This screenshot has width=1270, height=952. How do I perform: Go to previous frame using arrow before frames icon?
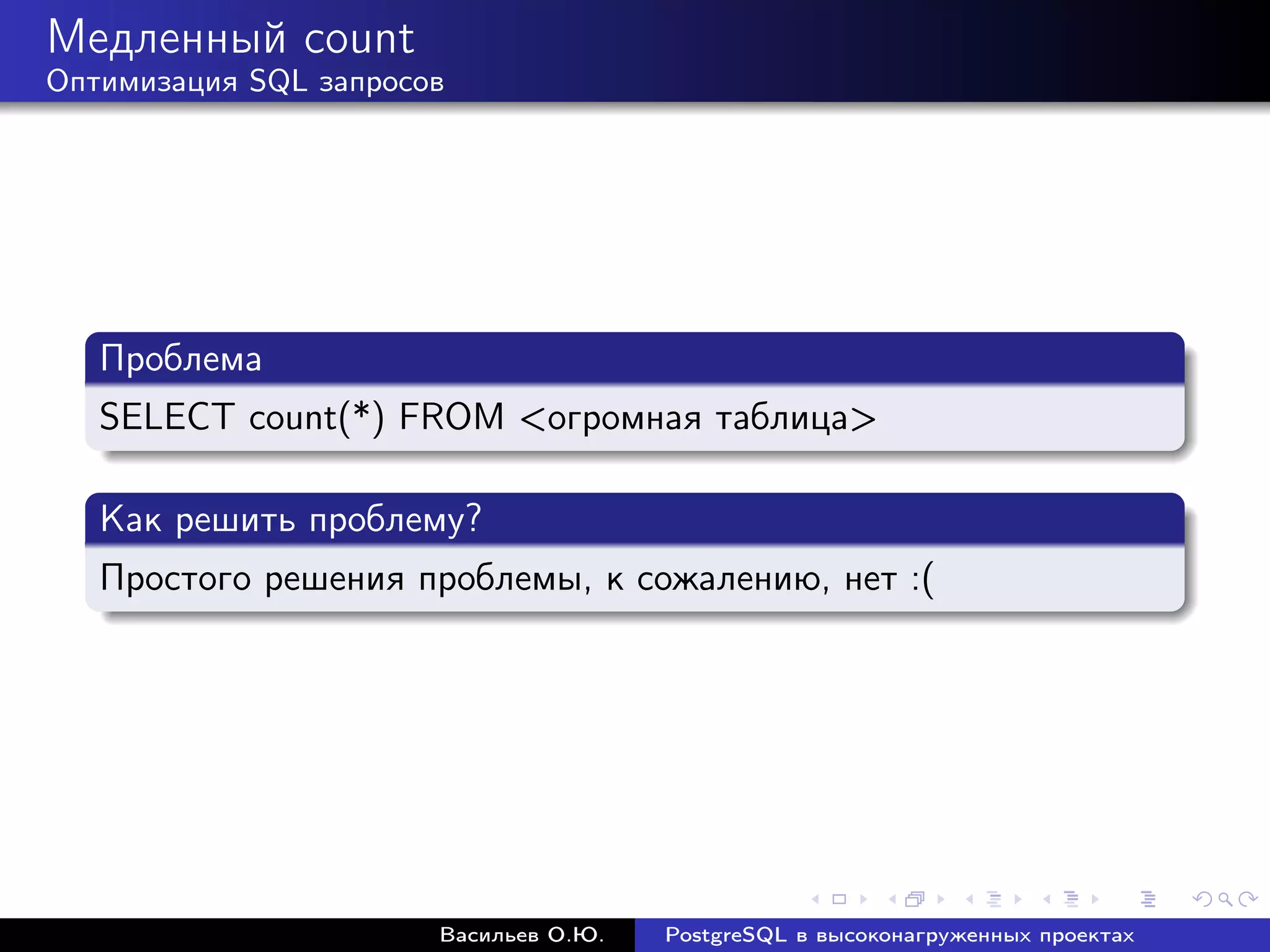point(892,899)
